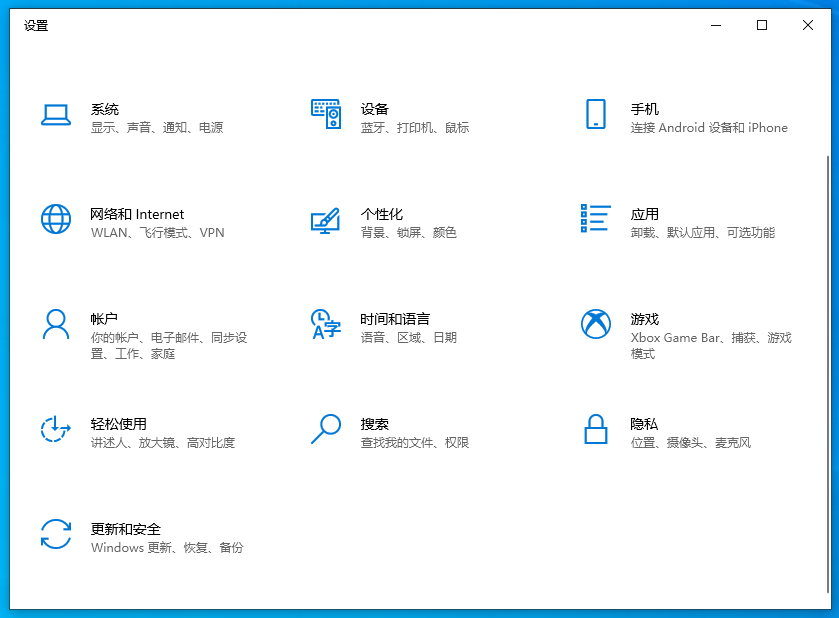Open 设备 via its keyboard-speaker icon

(326, 114)
